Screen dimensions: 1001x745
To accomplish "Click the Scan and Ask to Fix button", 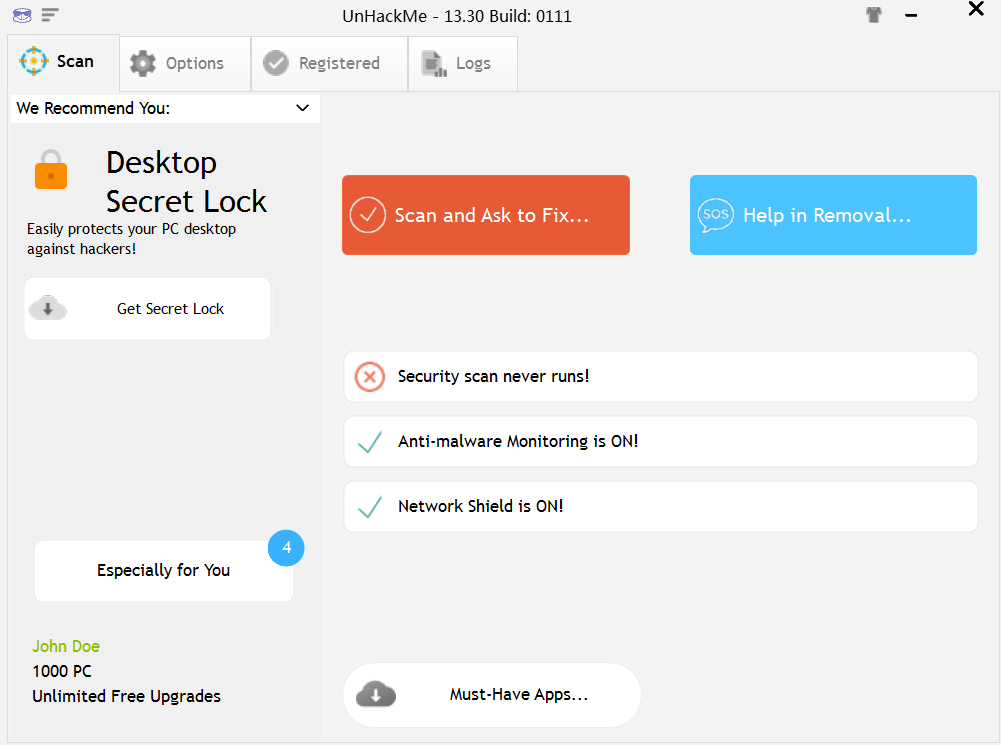I will tap(486, 215).
